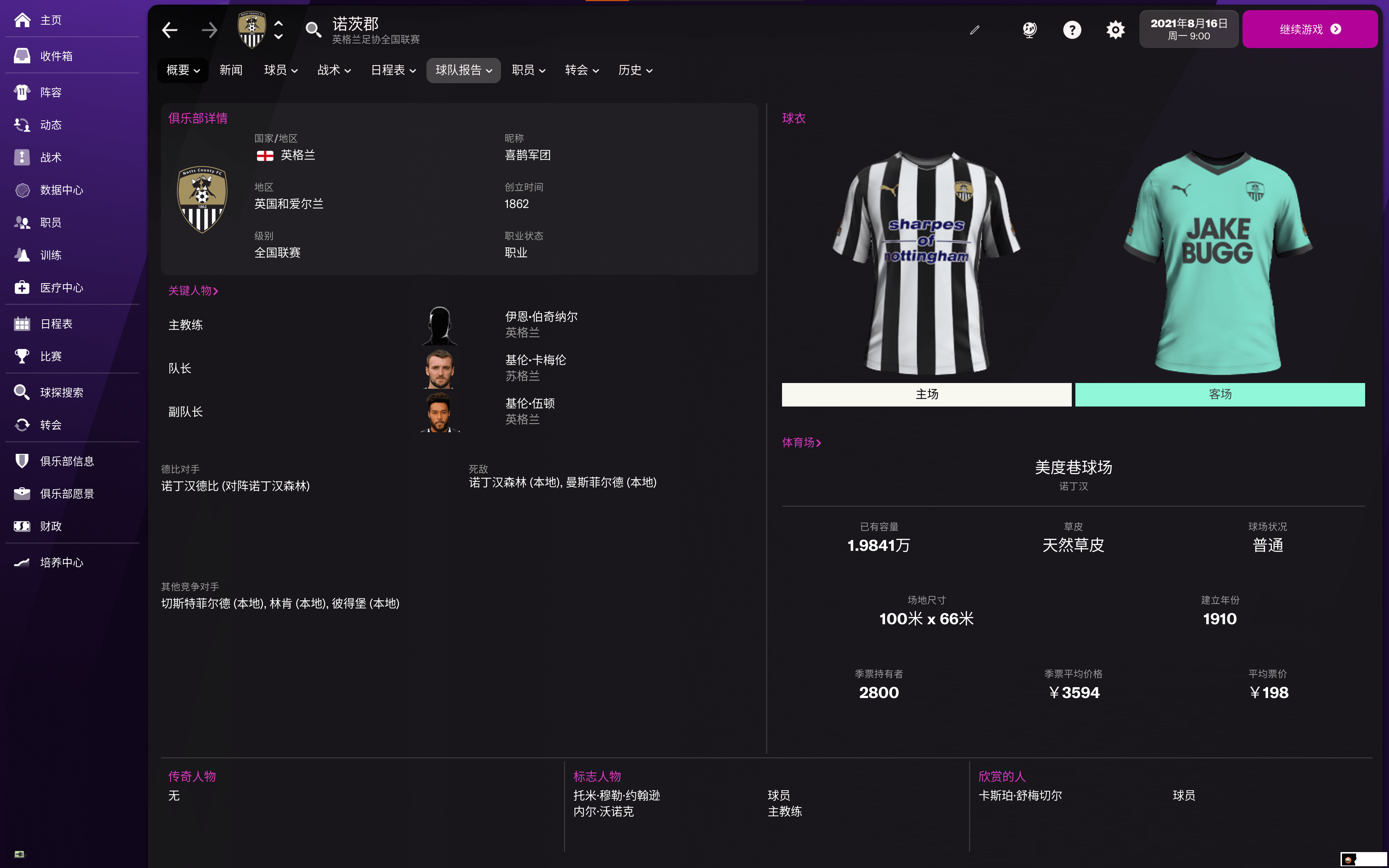
Task: Open the 转会 transfer arrows icon in sidebar
Action: coord(22,425)
